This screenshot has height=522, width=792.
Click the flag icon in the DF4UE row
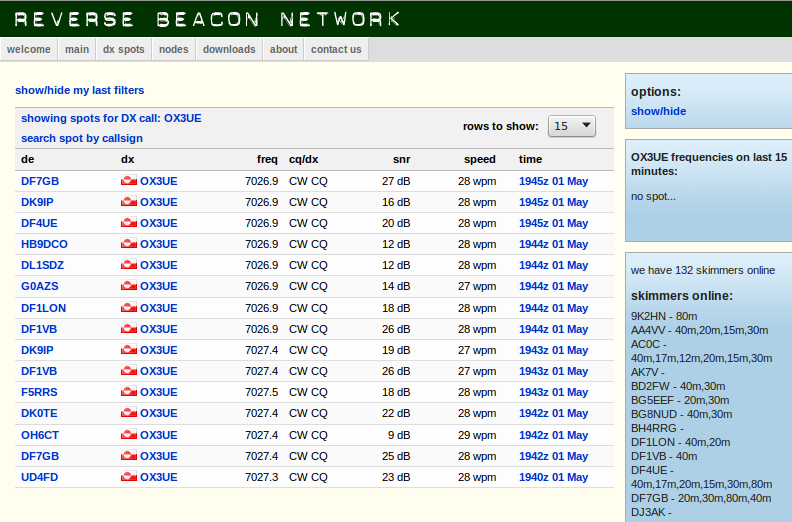pyautogui.click(x=129, y=223)
